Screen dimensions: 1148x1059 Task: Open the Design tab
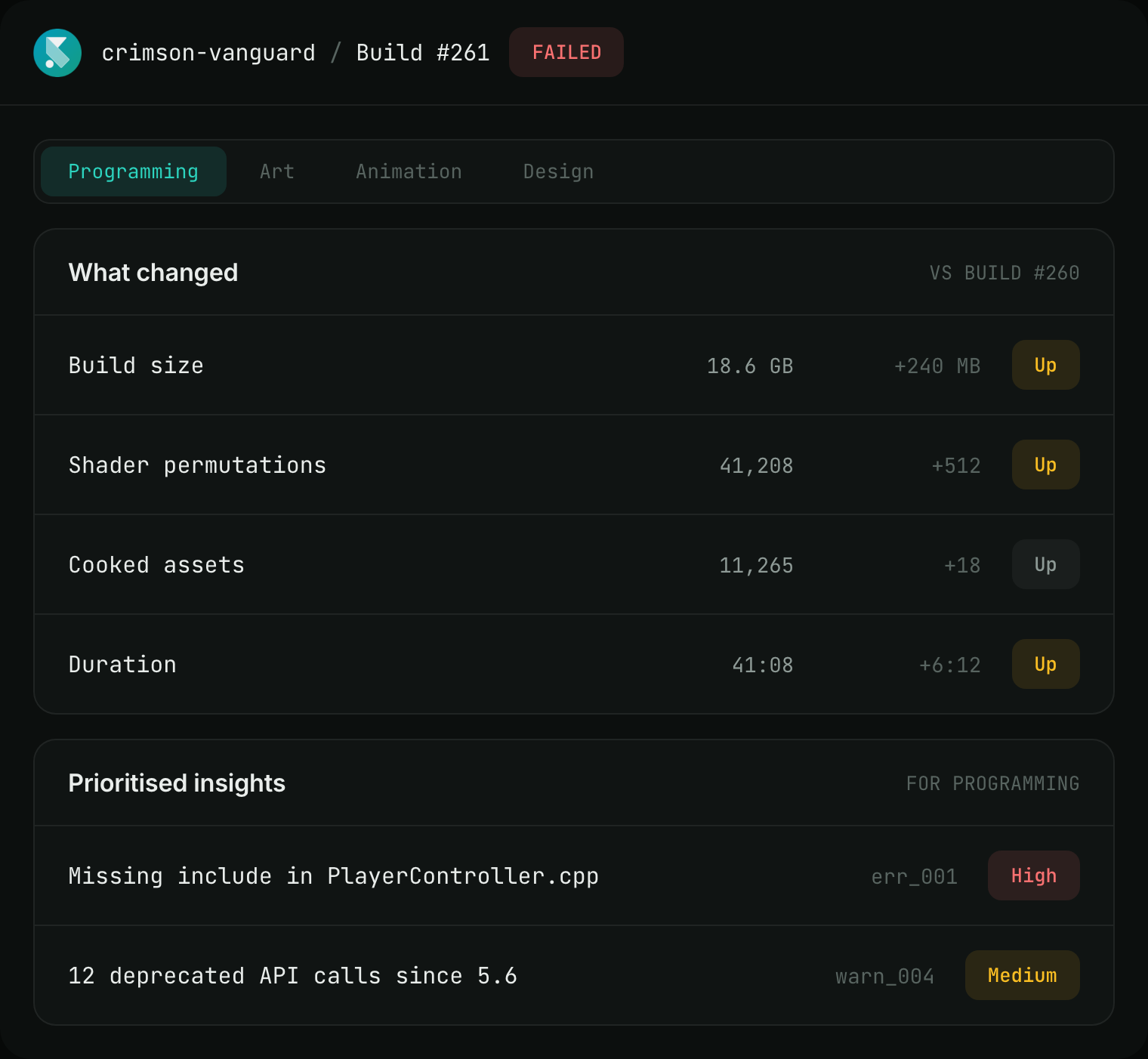(558, 171)
